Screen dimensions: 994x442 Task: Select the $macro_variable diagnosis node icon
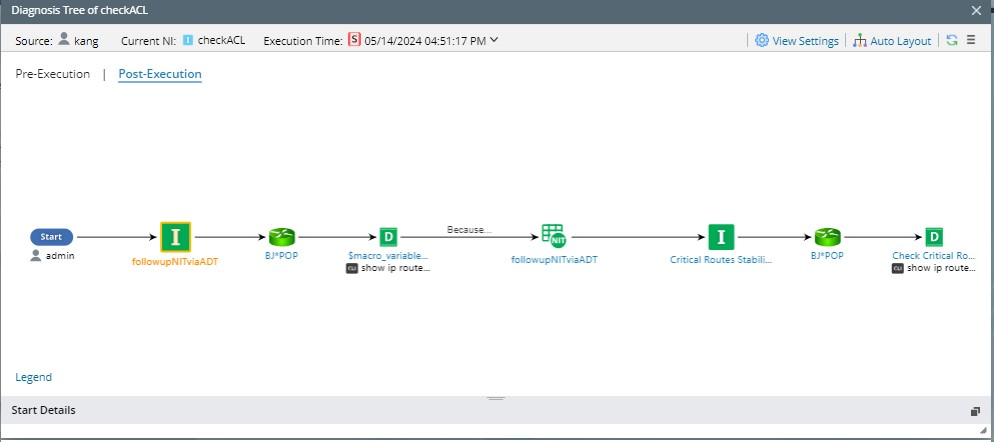(388, 238)
